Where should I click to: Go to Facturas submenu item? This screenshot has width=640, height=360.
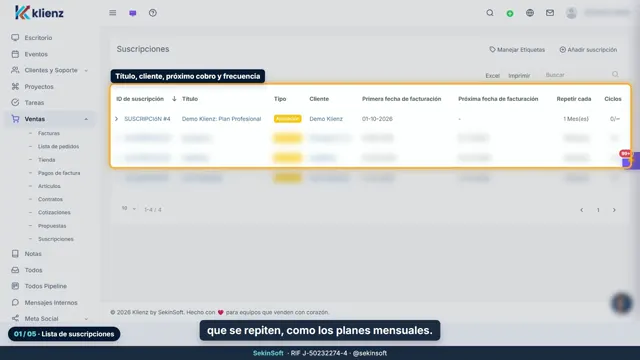pyautogui.click(x=49, y=133)
